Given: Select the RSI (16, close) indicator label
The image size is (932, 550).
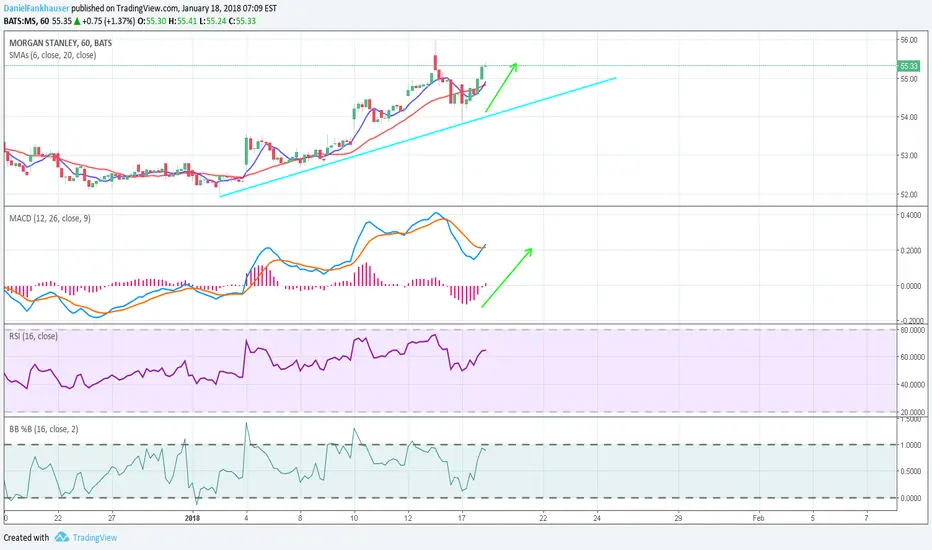Looking at the screenshot, I should point(33,336).
